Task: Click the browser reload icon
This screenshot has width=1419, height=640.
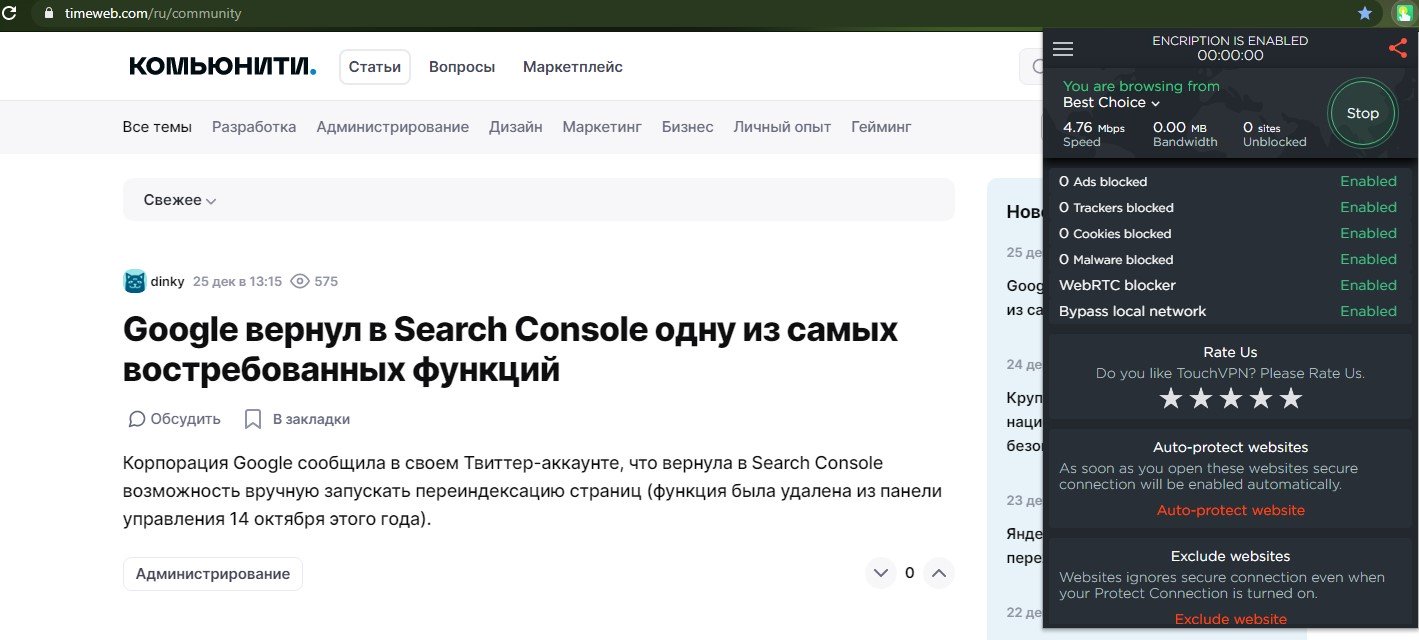Action: click(10, 14)
